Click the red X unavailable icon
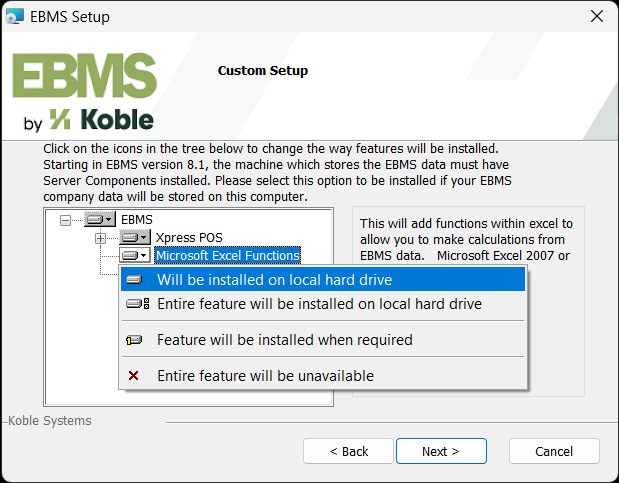The height and width of the screenshot is (483, 619). point(135,376)
